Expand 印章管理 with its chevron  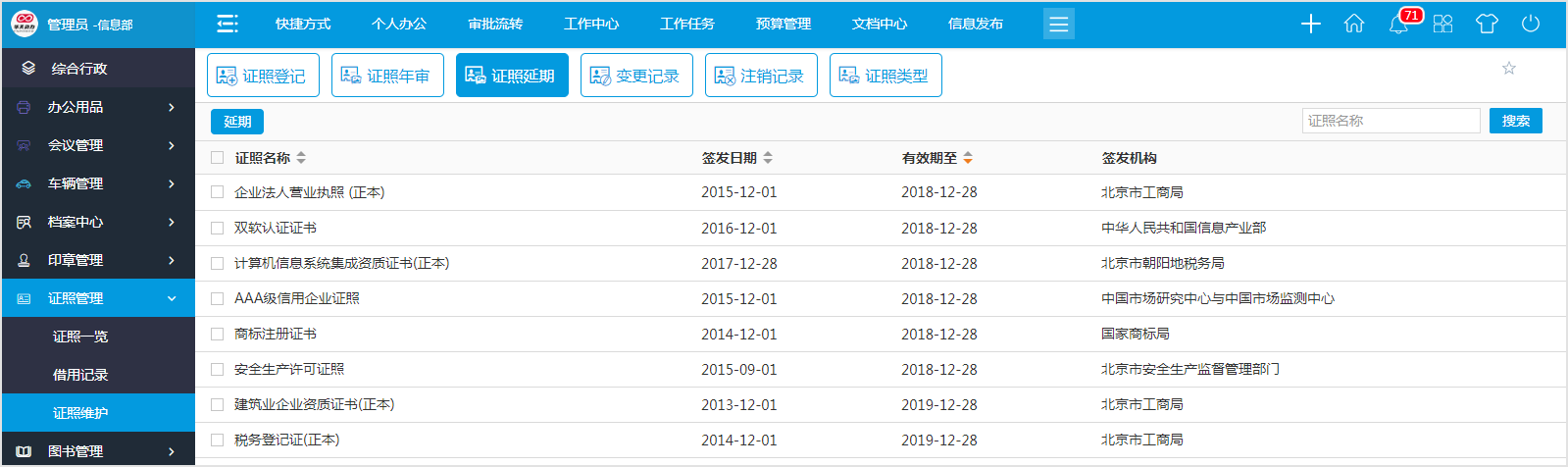(172, 260)
